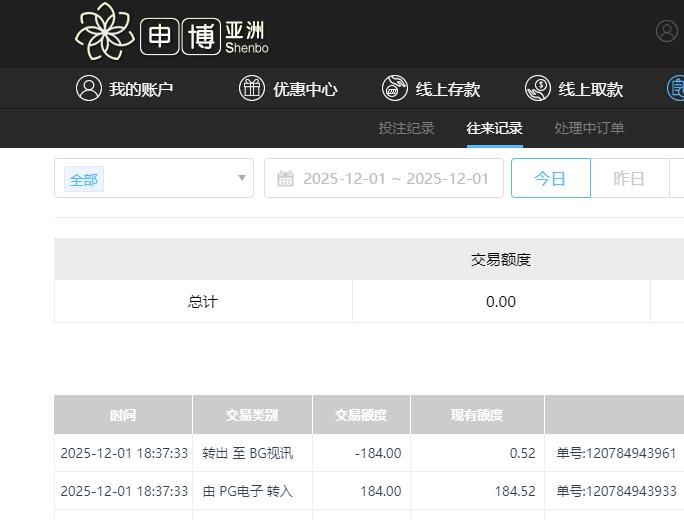Sort by 交易额度 column header

[361, 415]
